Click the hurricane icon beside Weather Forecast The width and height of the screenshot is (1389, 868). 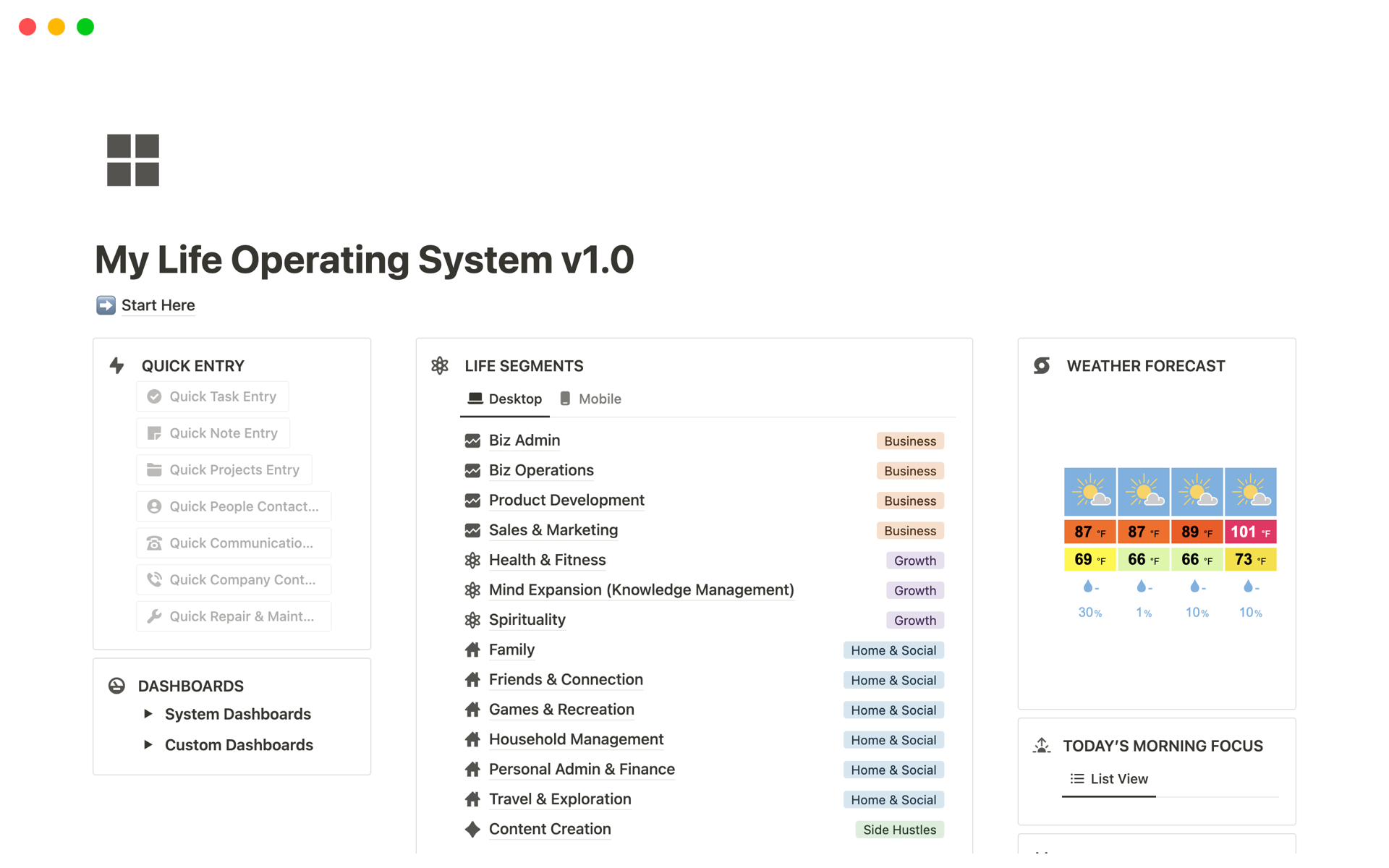tap(1042, 366)
